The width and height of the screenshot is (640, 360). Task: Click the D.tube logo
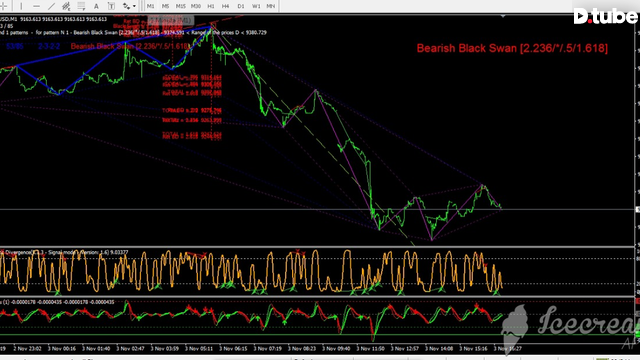pos(605,16)
